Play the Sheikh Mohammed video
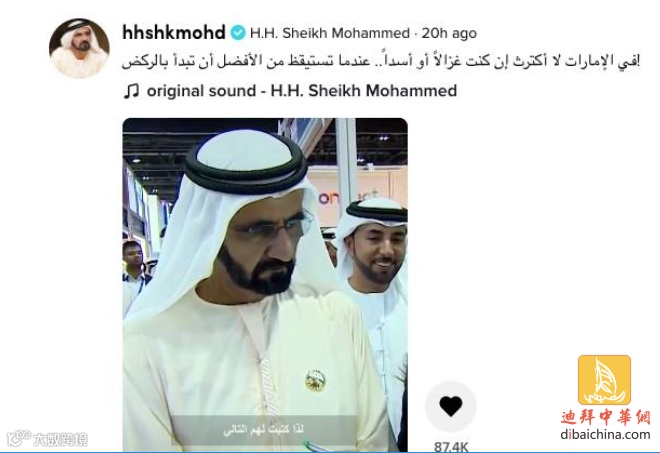Viewport: 660px width, 453px height. 265,285
